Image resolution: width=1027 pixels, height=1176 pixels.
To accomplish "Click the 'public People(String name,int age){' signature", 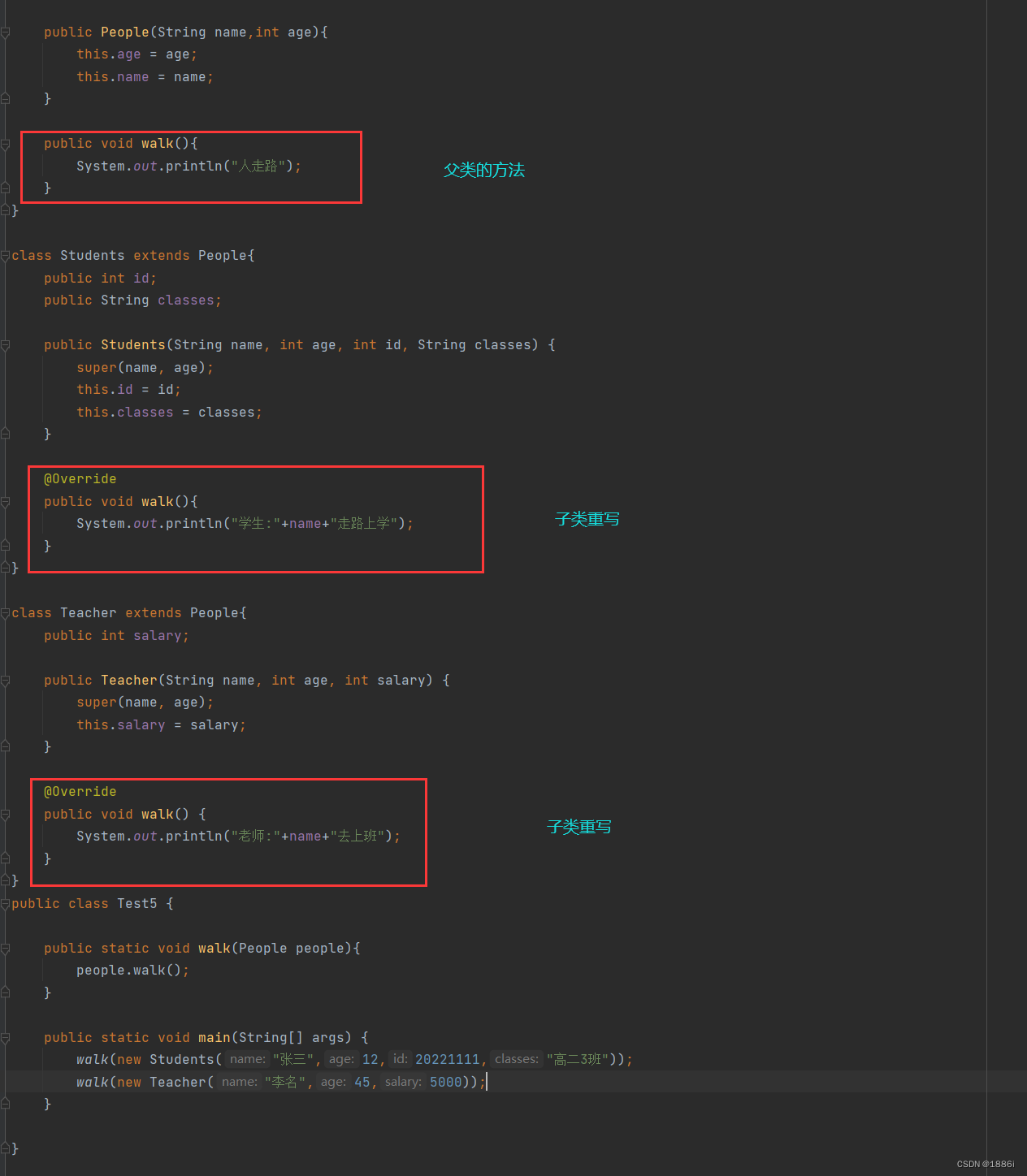I will coord(186,32).
